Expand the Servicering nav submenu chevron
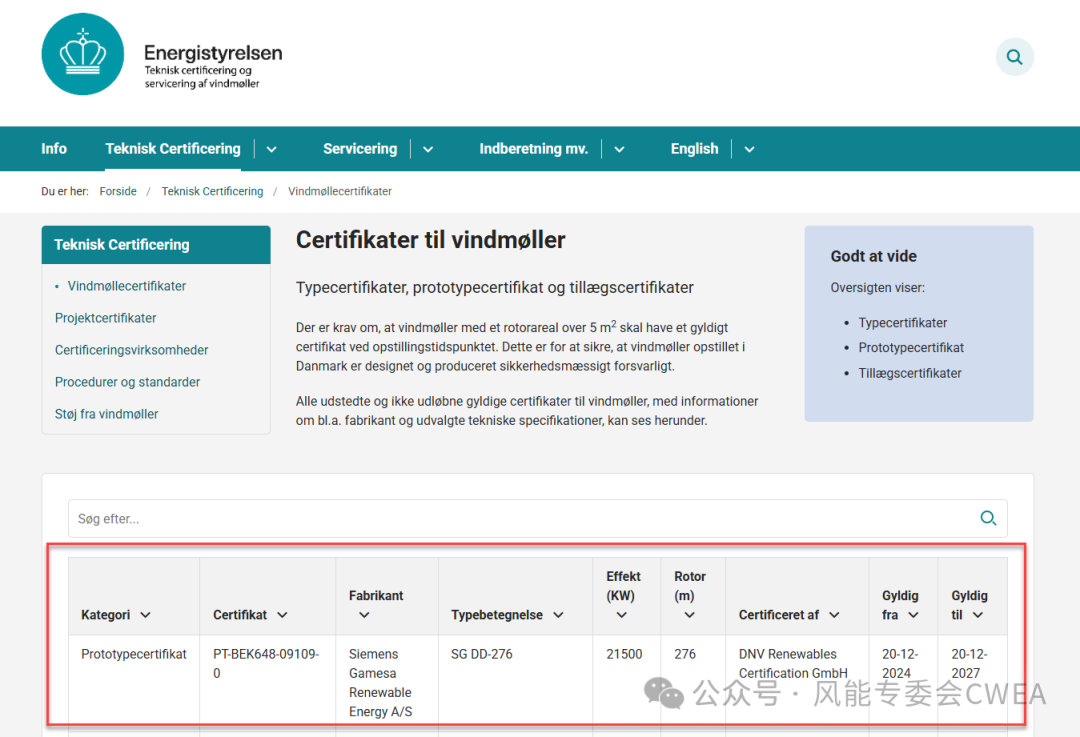The width and height of the screenshot is (1080, 737). click(428, 149)
